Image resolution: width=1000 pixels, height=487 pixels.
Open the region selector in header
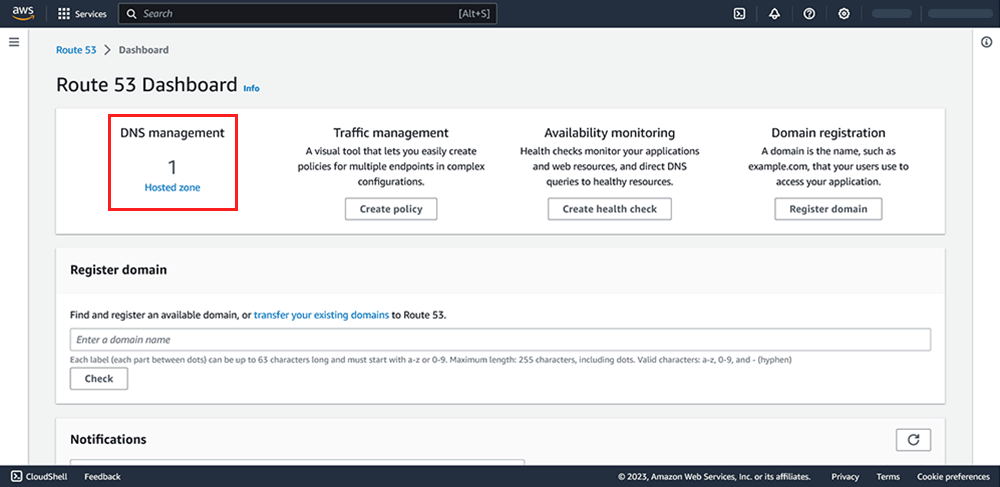[892, 13]
